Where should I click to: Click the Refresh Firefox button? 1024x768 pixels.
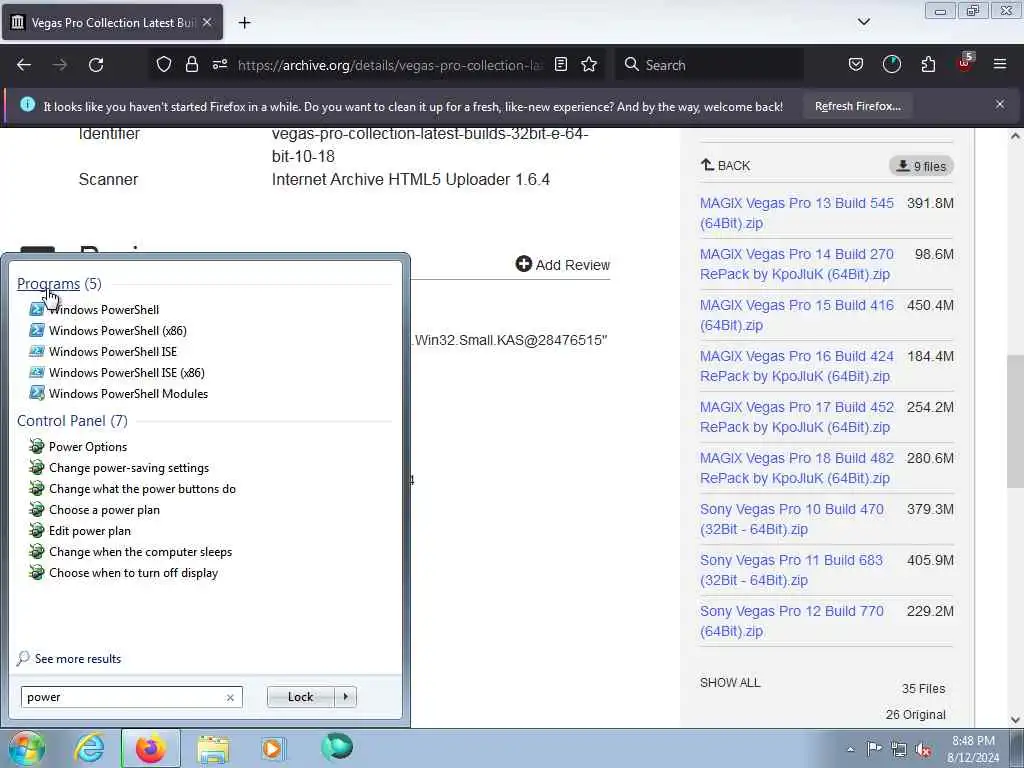tap(857, 106)
